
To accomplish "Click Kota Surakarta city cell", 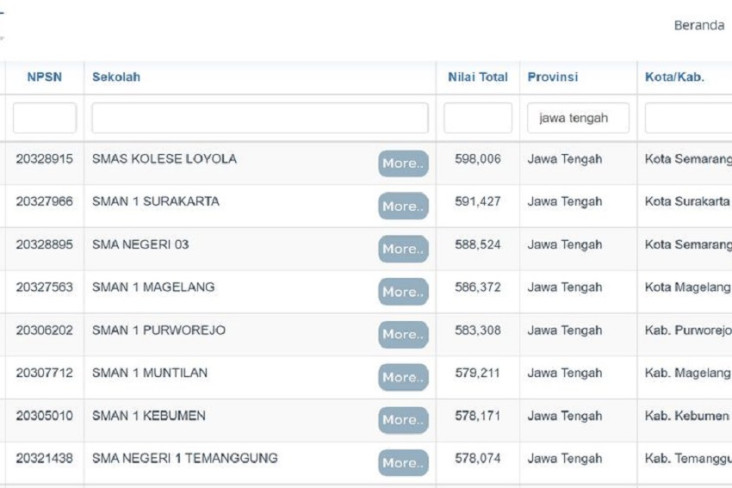I will pos(687,201).
